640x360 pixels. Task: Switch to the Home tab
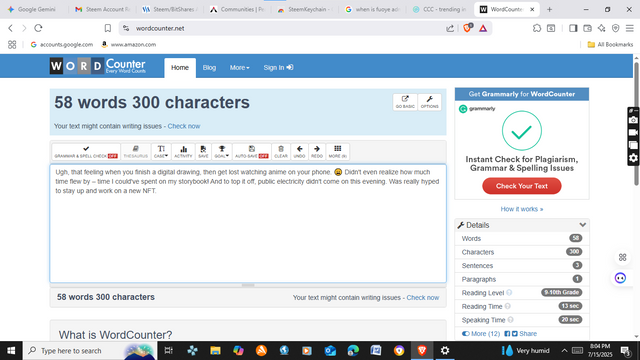(x=180, y=68)
